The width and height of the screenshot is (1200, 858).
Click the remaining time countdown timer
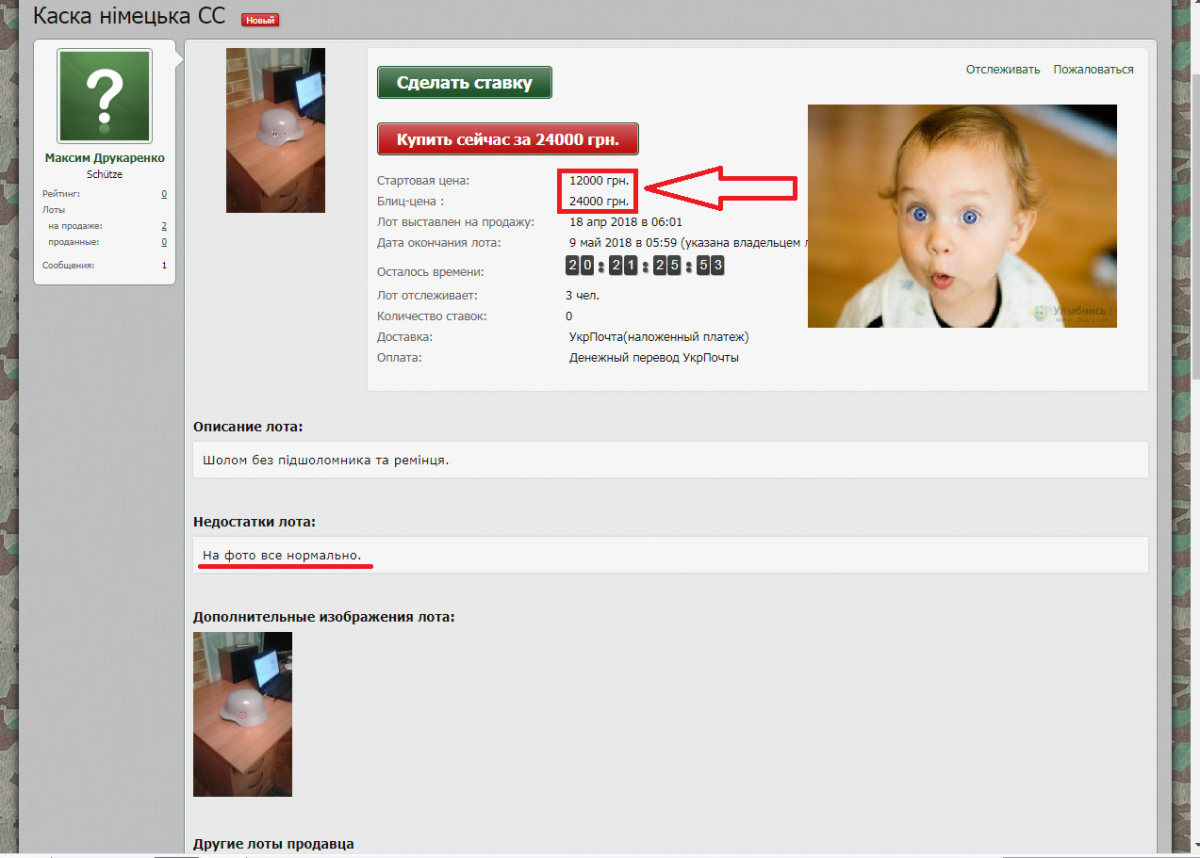644,266
